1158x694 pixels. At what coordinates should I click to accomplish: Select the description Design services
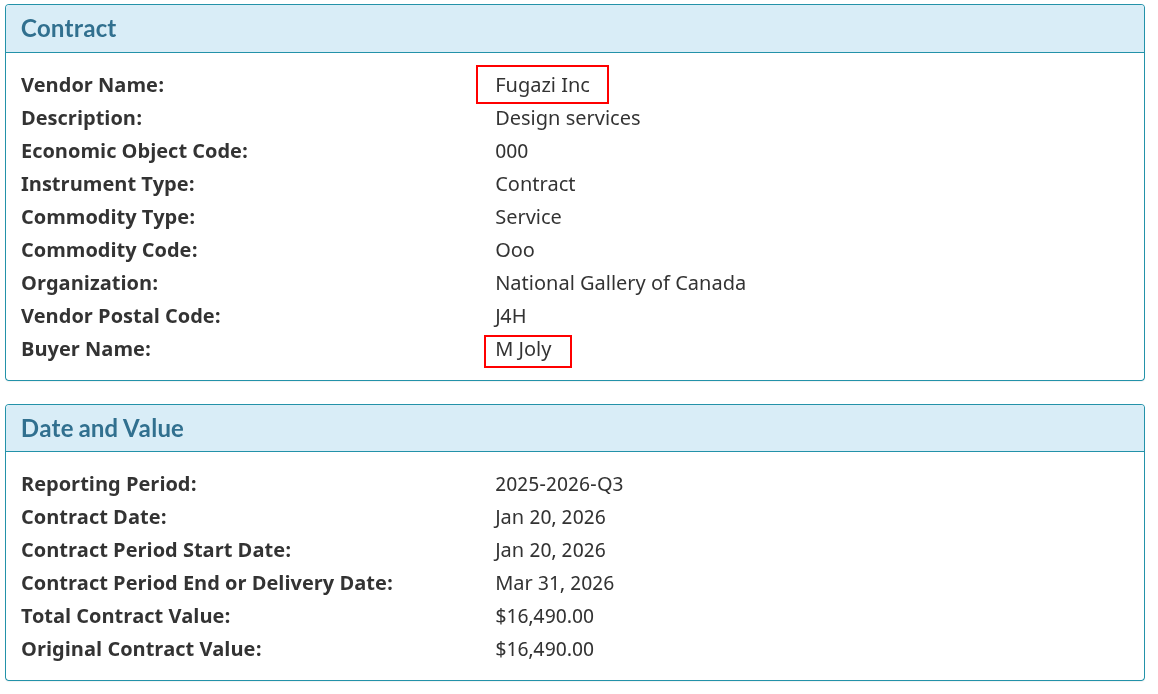(x=568, y=119)
